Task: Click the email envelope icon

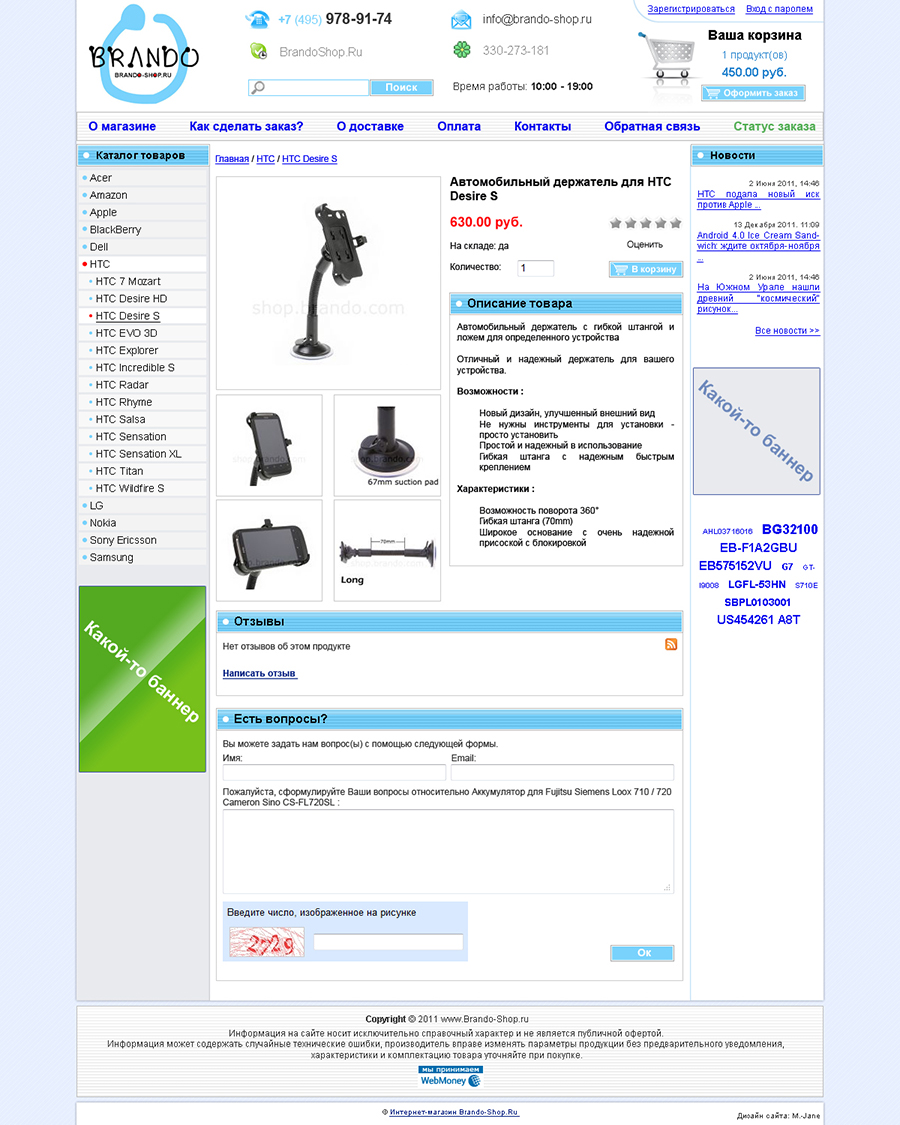Action: tap(461, 19)
